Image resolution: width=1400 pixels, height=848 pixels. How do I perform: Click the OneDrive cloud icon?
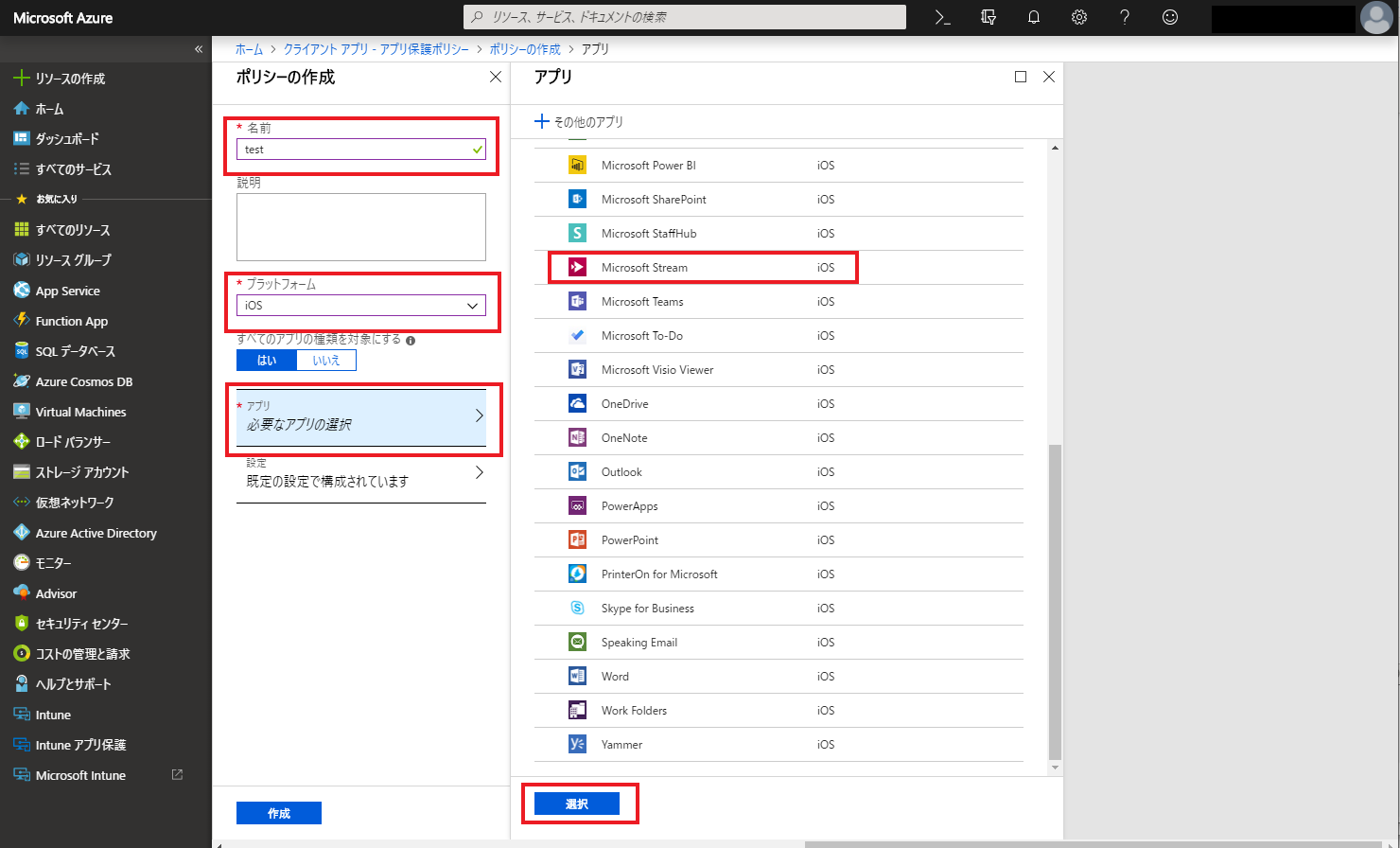point(577,404)
